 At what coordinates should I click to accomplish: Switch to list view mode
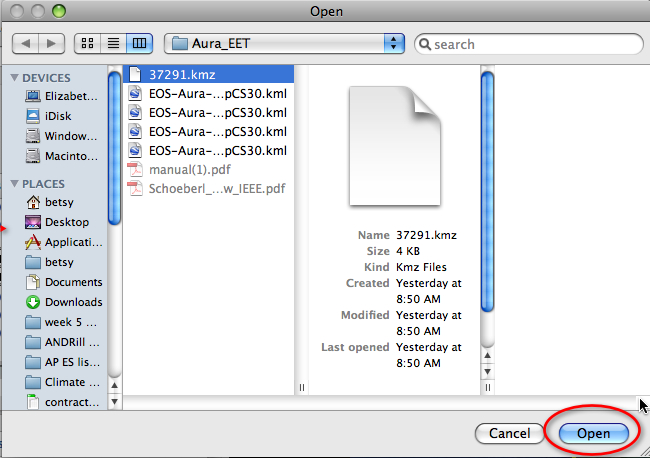(113, 44)
